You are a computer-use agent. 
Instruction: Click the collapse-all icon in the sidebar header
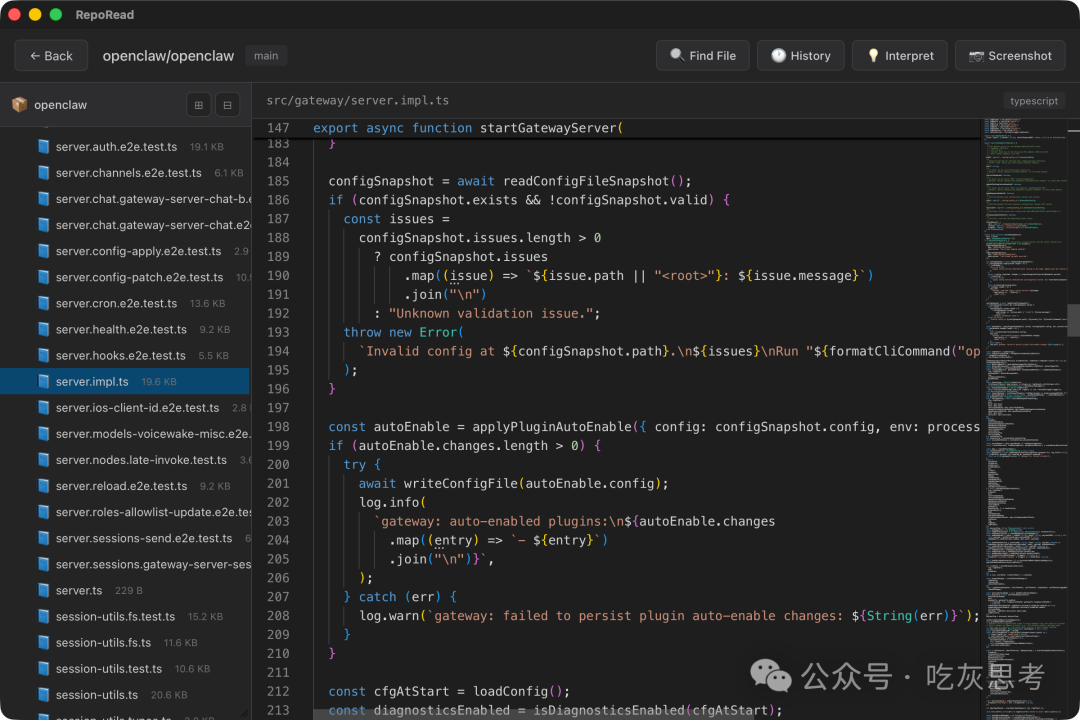point(227,105)
